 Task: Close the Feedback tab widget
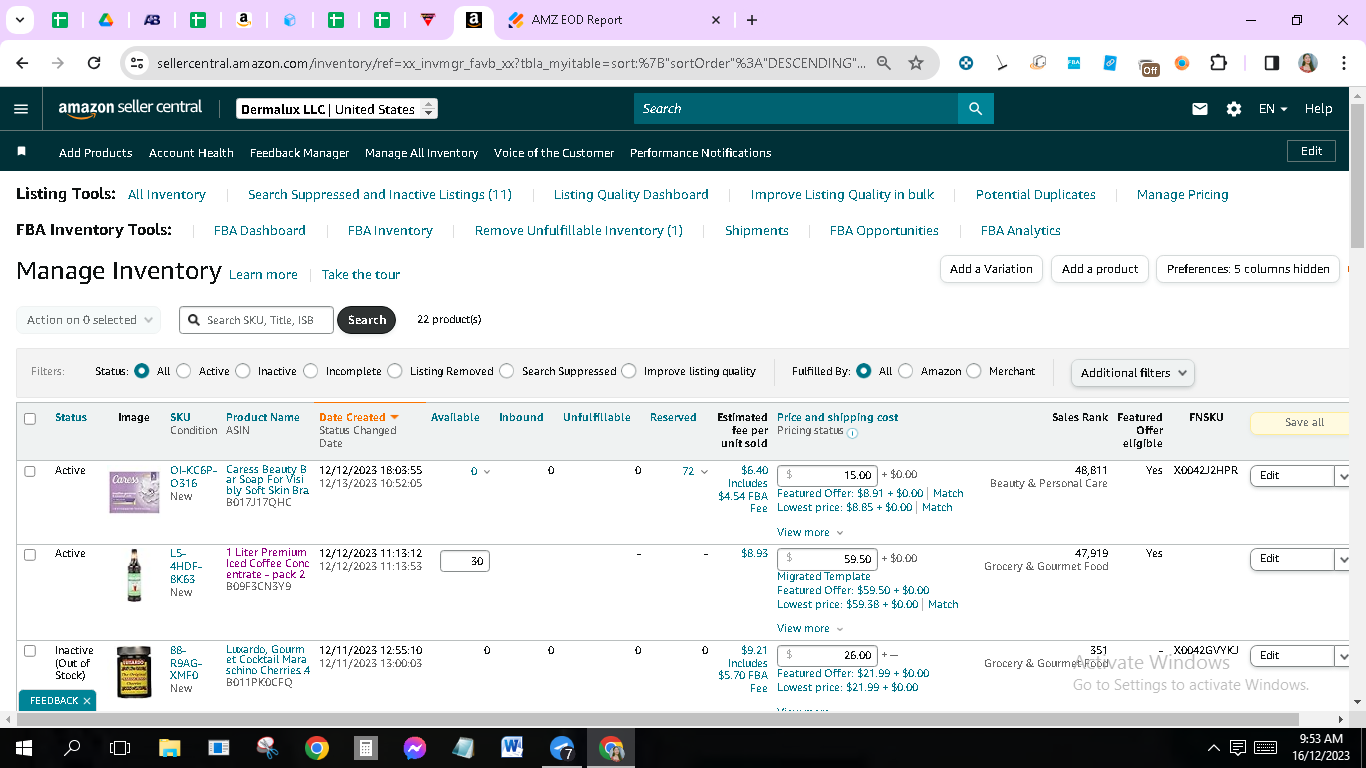(87, 701)
